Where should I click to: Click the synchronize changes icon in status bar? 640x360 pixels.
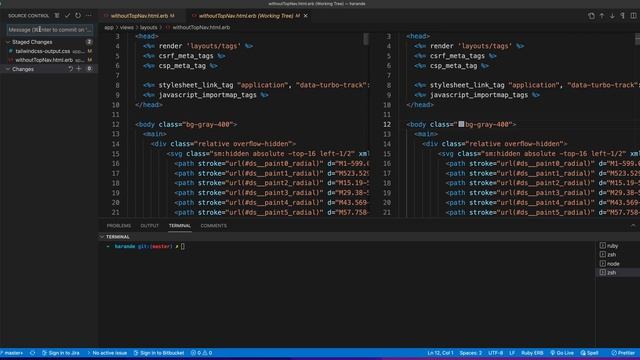coord(33,353)
